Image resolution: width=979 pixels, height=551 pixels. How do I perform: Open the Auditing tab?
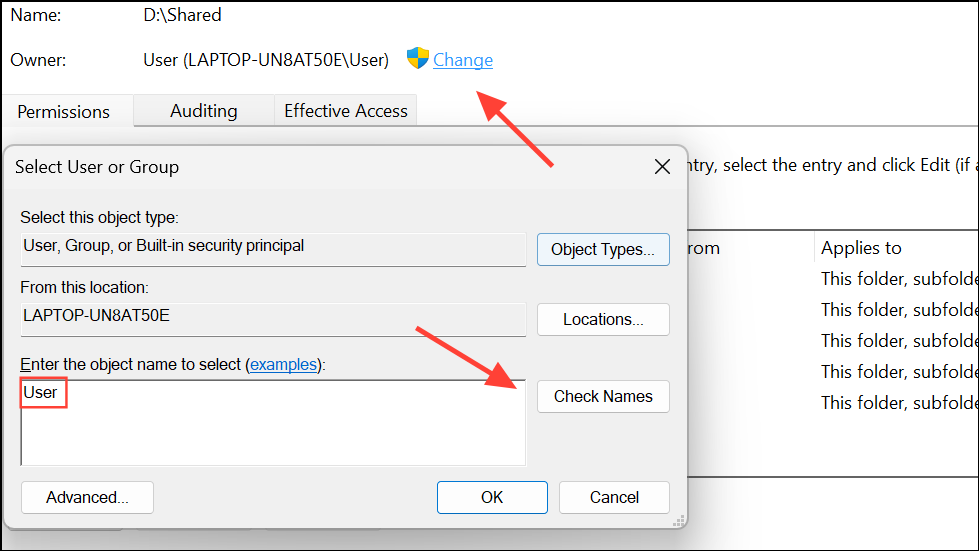(x=204, y=111)
